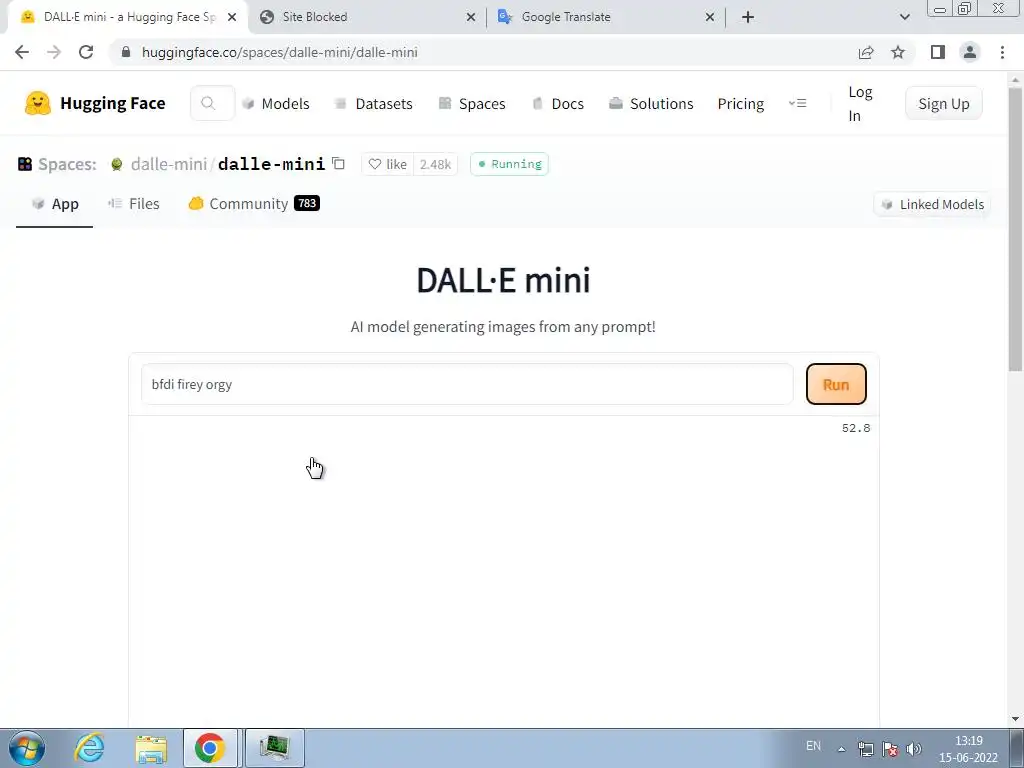Open the network tray icon
The height and width of the screenshot is (768, 1024).
coord(866,749)
